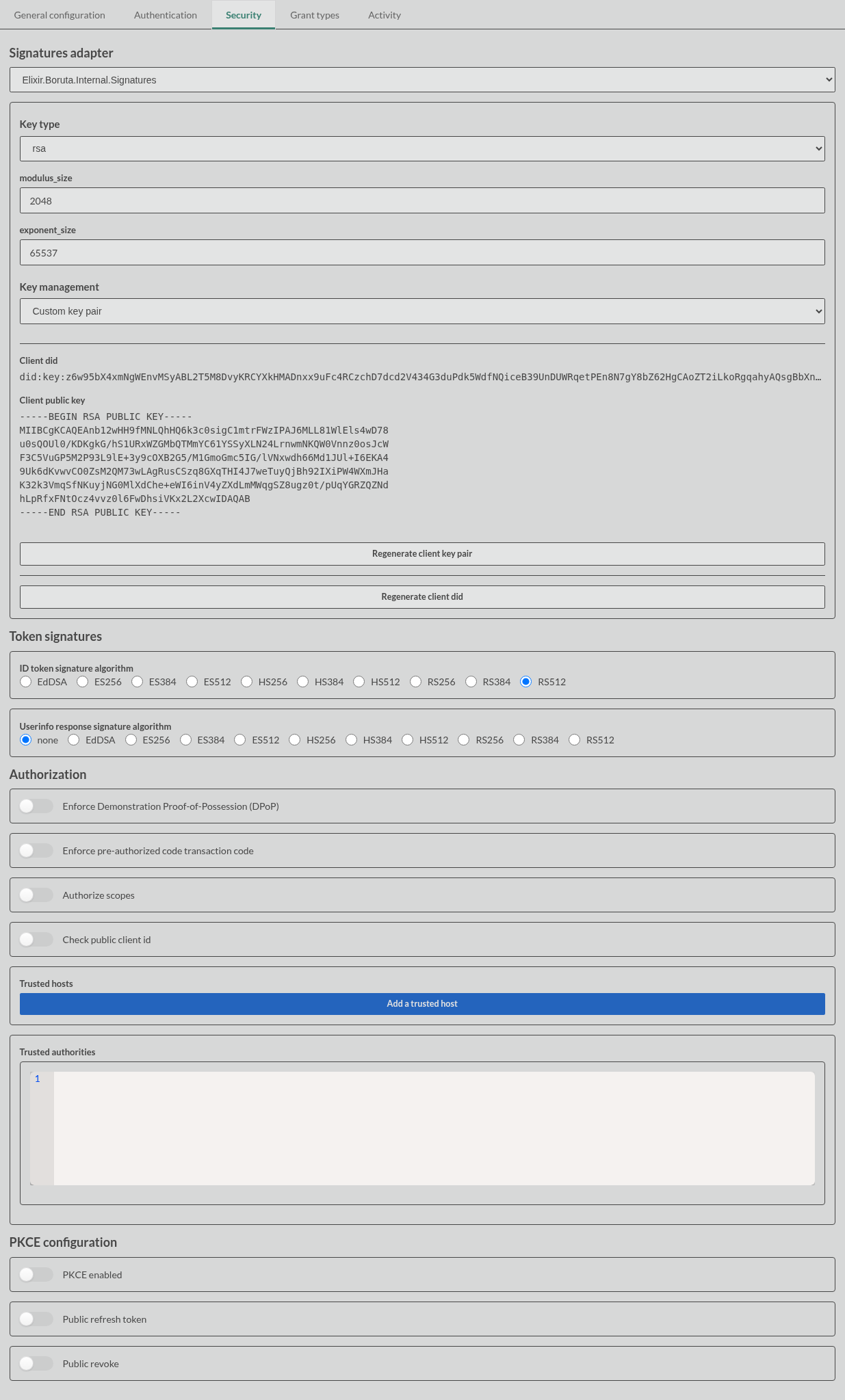Select ES512 for Userinfo response signature

pos(240,740)
